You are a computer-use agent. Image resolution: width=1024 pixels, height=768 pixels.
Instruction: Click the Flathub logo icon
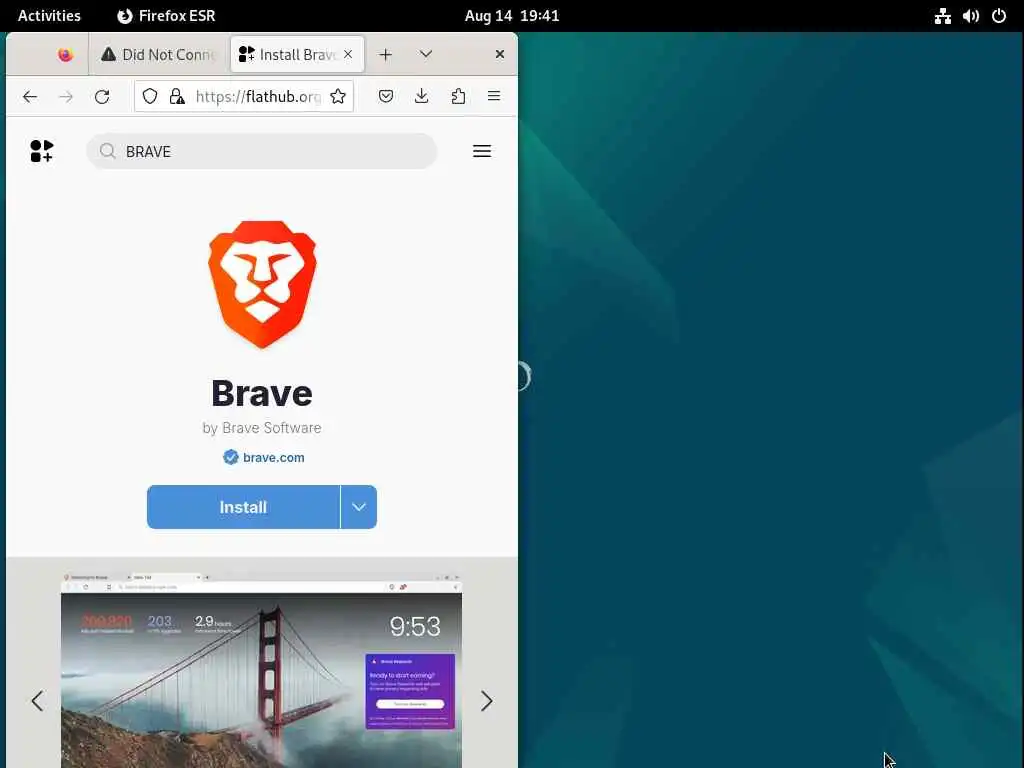click(42, 151)
